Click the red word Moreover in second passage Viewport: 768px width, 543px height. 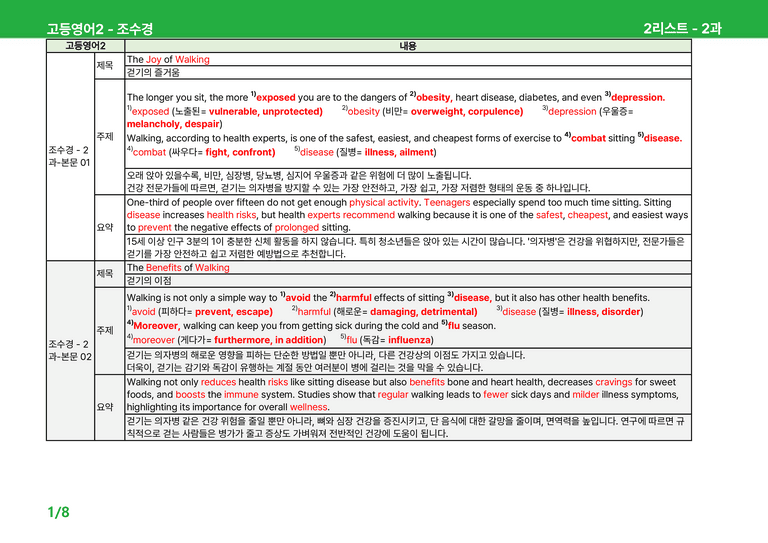(157, 326)
